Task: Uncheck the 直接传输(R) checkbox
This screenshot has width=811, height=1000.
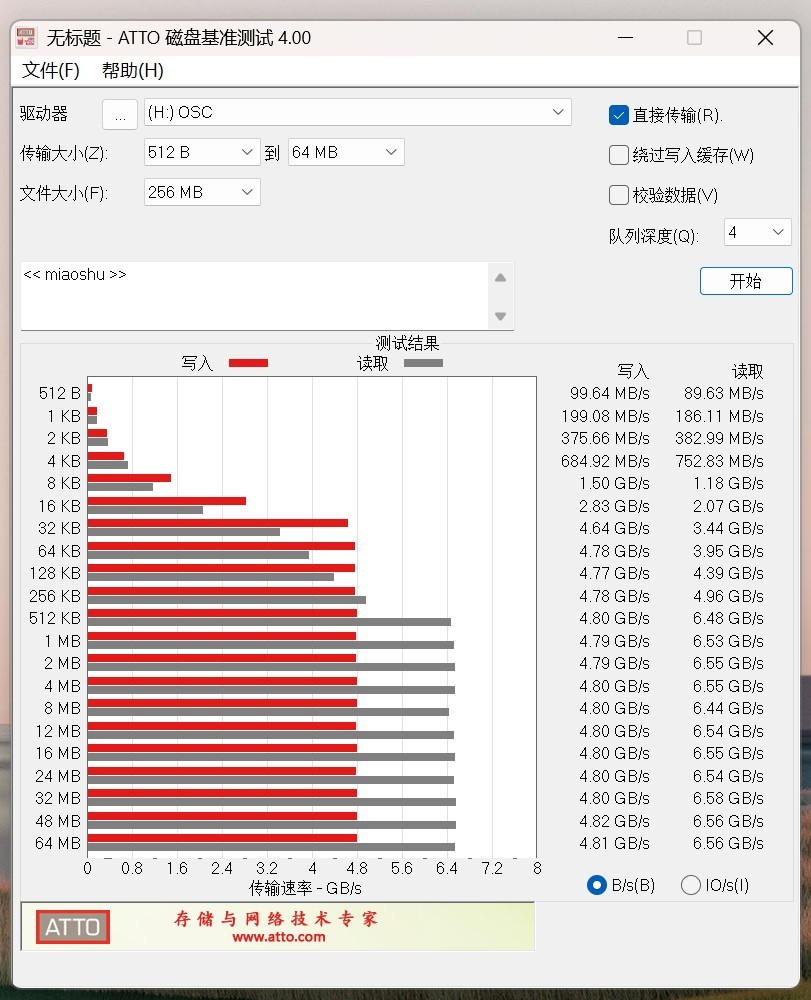Action: pyautogui.click(x=618, y=115)
